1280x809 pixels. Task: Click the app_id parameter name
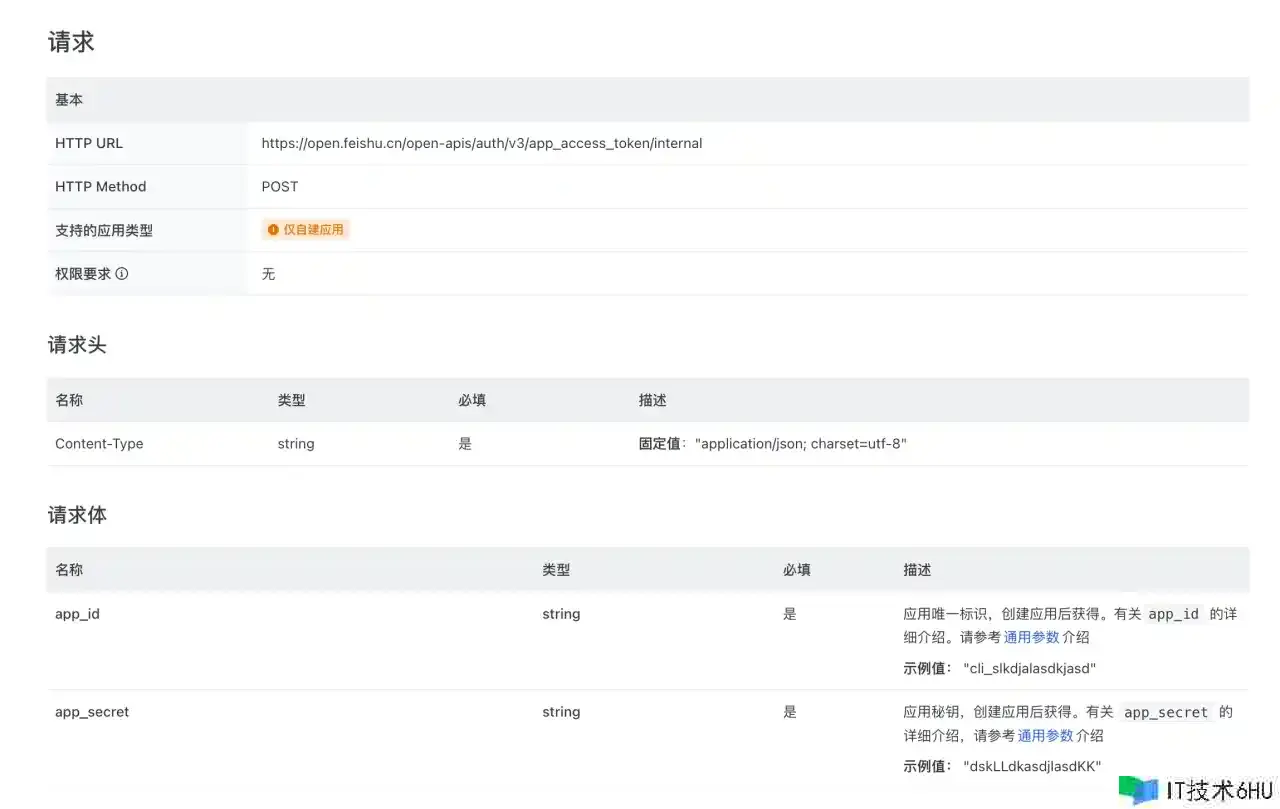(x=77, y=614)
